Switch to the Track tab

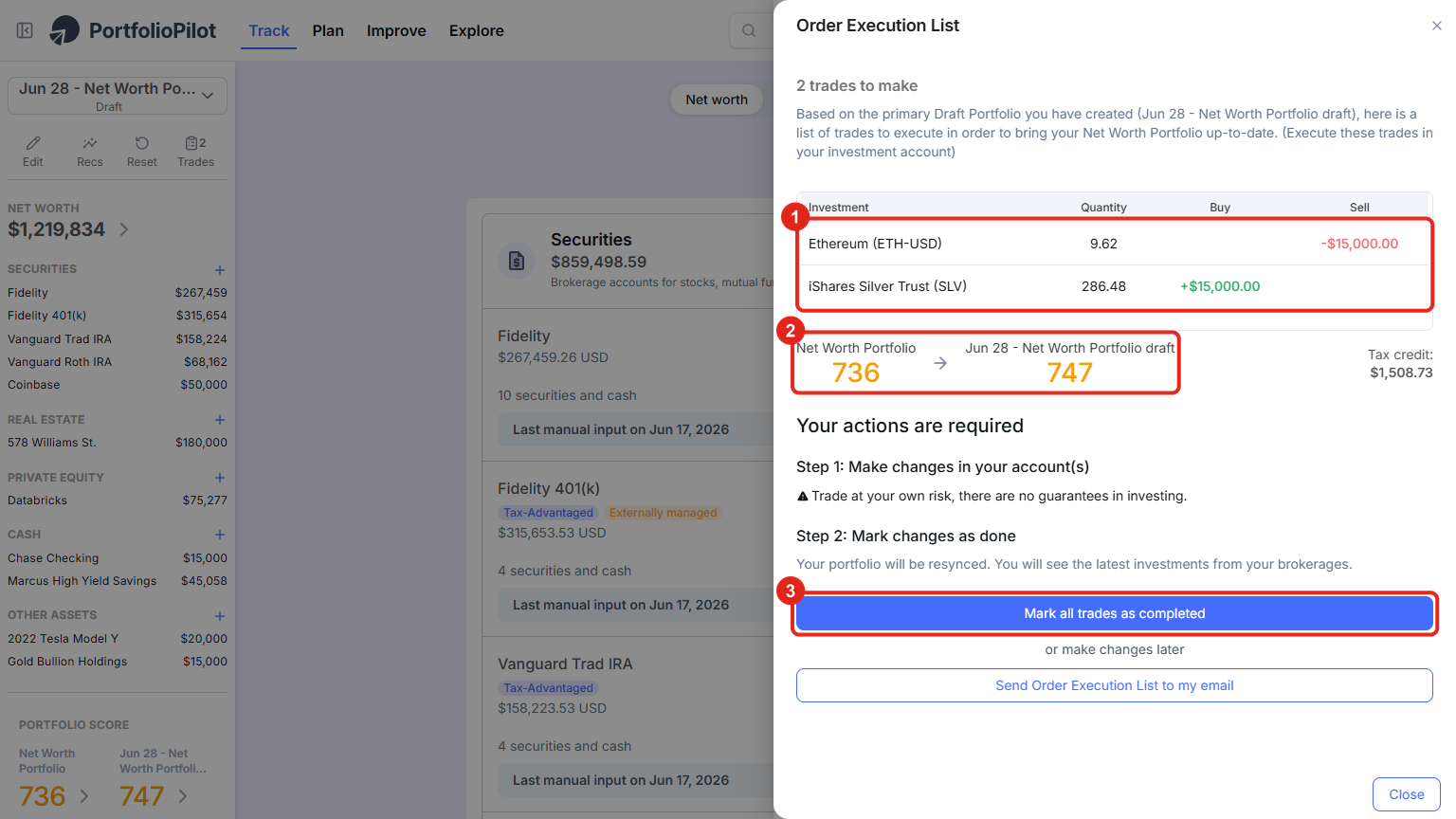coord(269,30)
